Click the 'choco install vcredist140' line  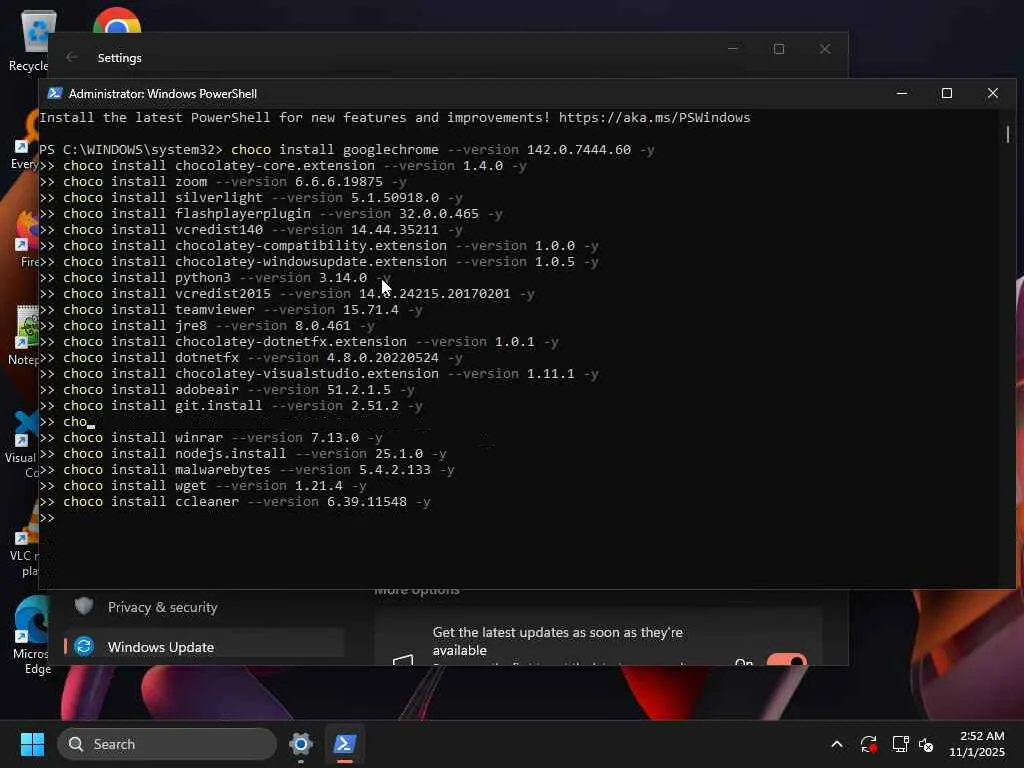[x=263, y=229]
